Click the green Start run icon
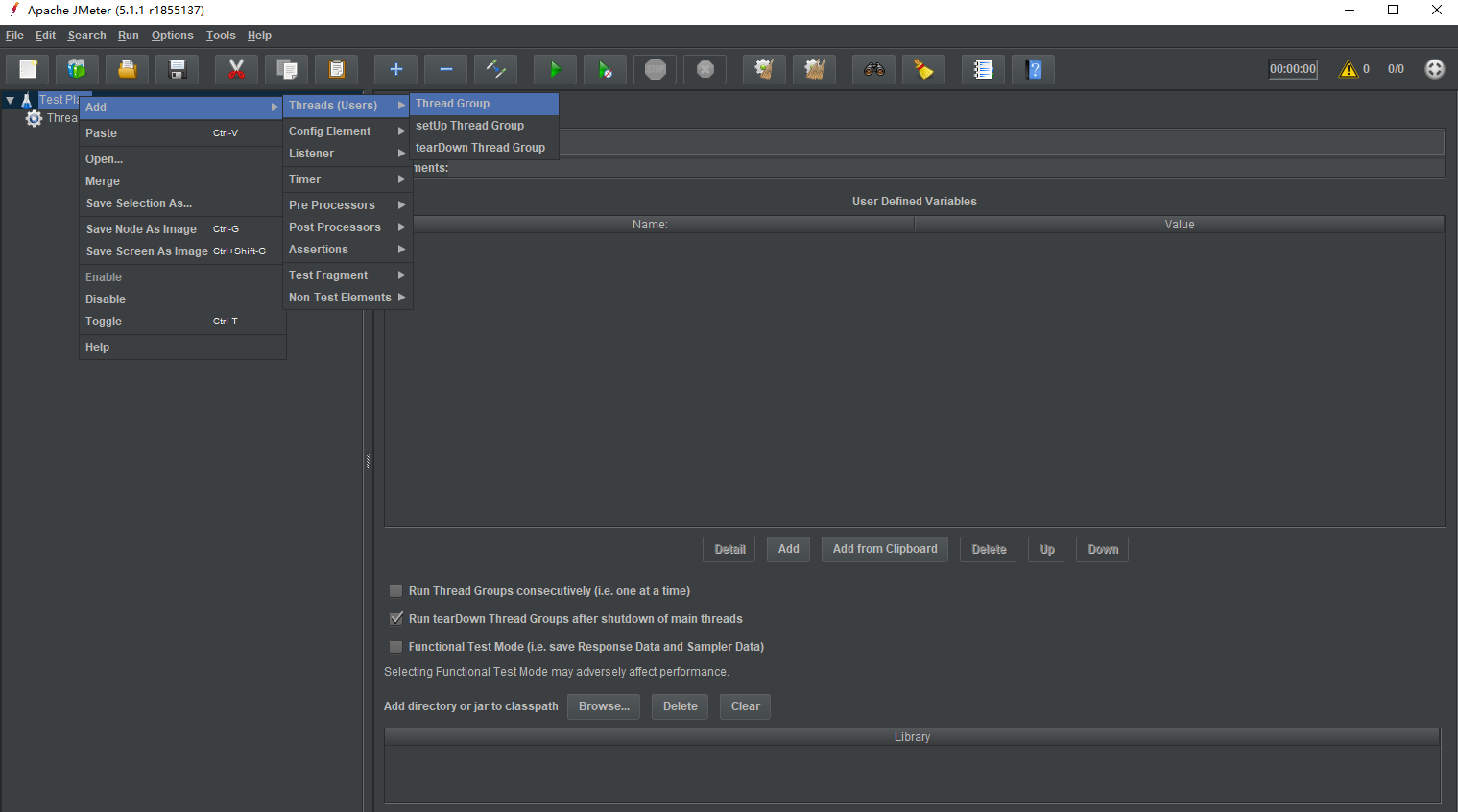The image size is (1458, 812). point(555,69)
